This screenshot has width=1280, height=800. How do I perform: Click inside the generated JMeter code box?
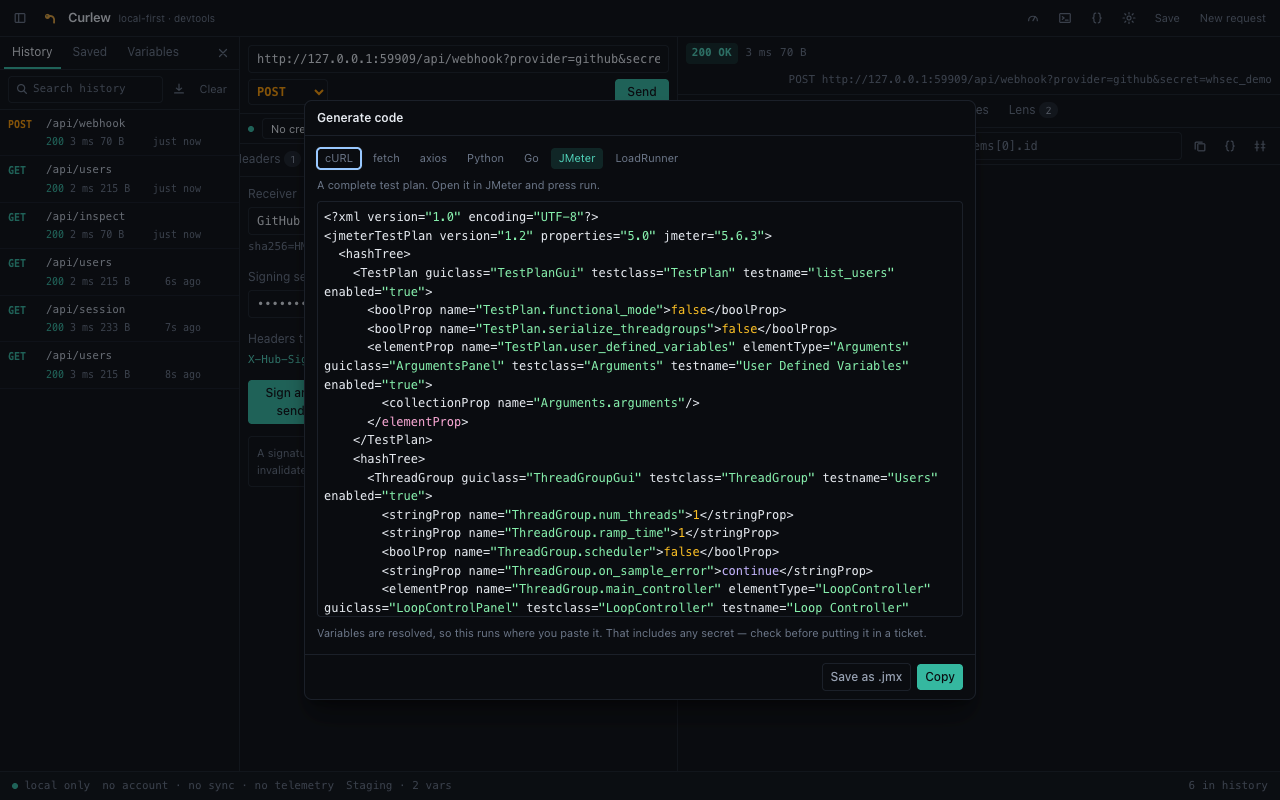click(640, 409)
